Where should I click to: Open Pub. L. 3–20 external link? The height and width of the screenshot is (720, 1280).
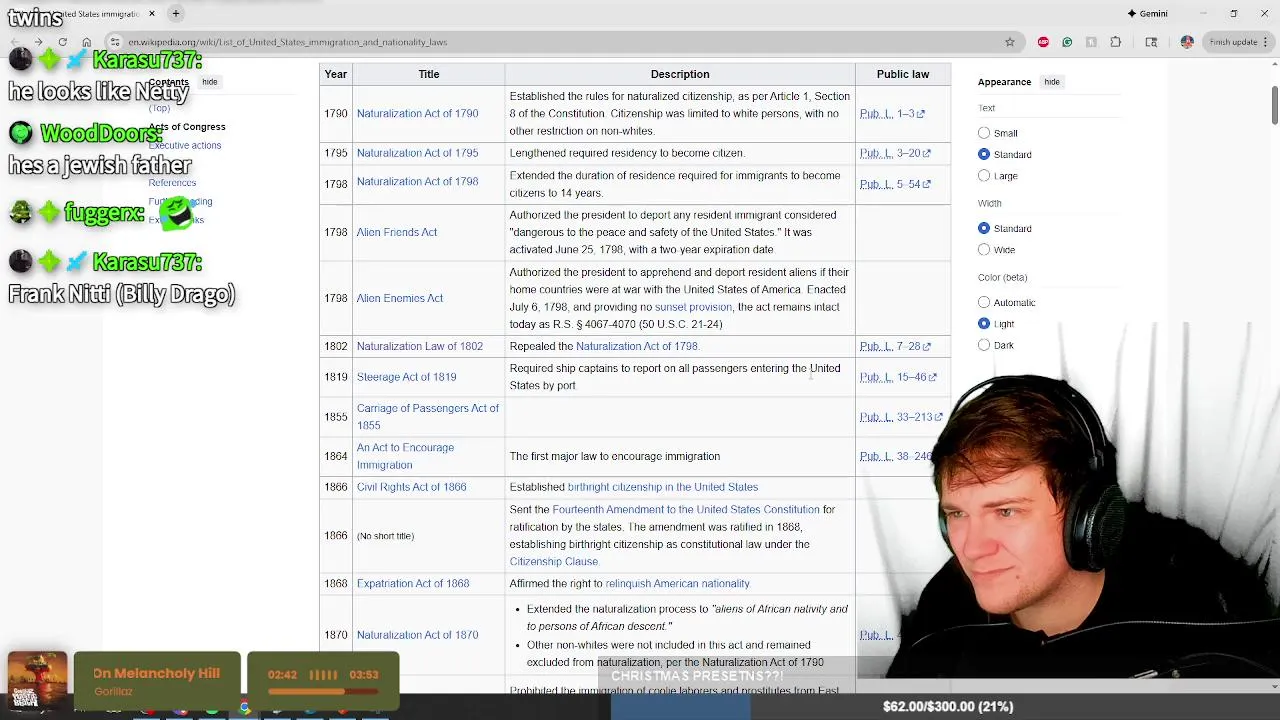point(895,153)
